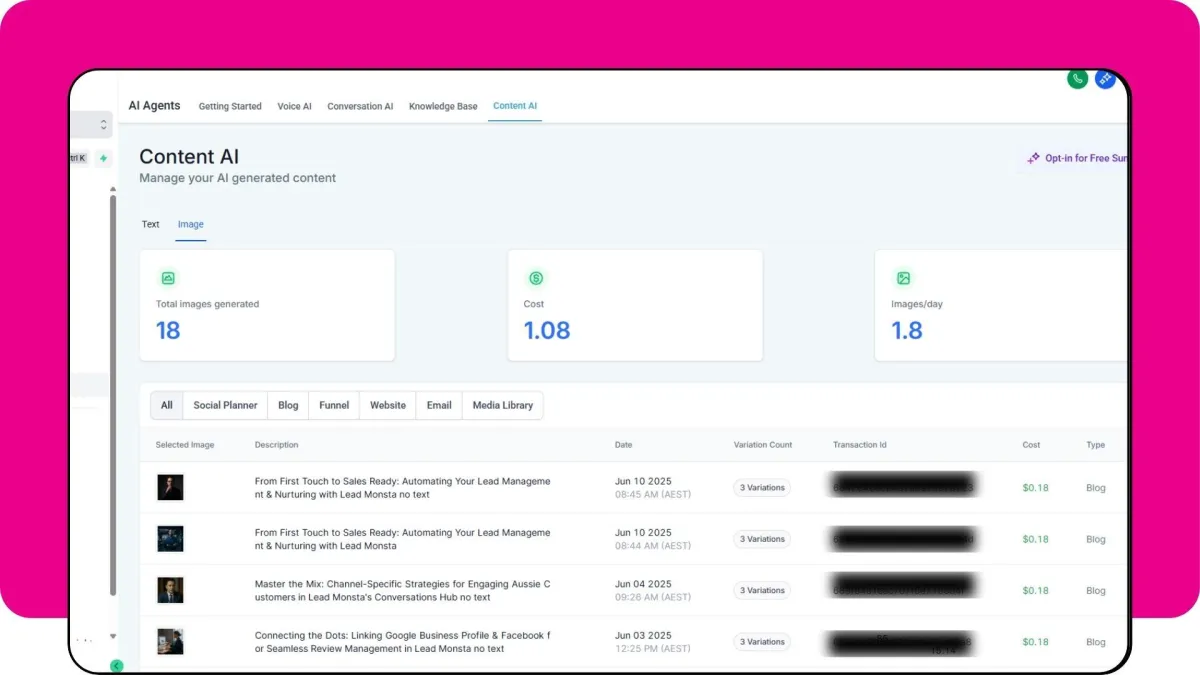Click the Description column header

click(x=276, y=445)
